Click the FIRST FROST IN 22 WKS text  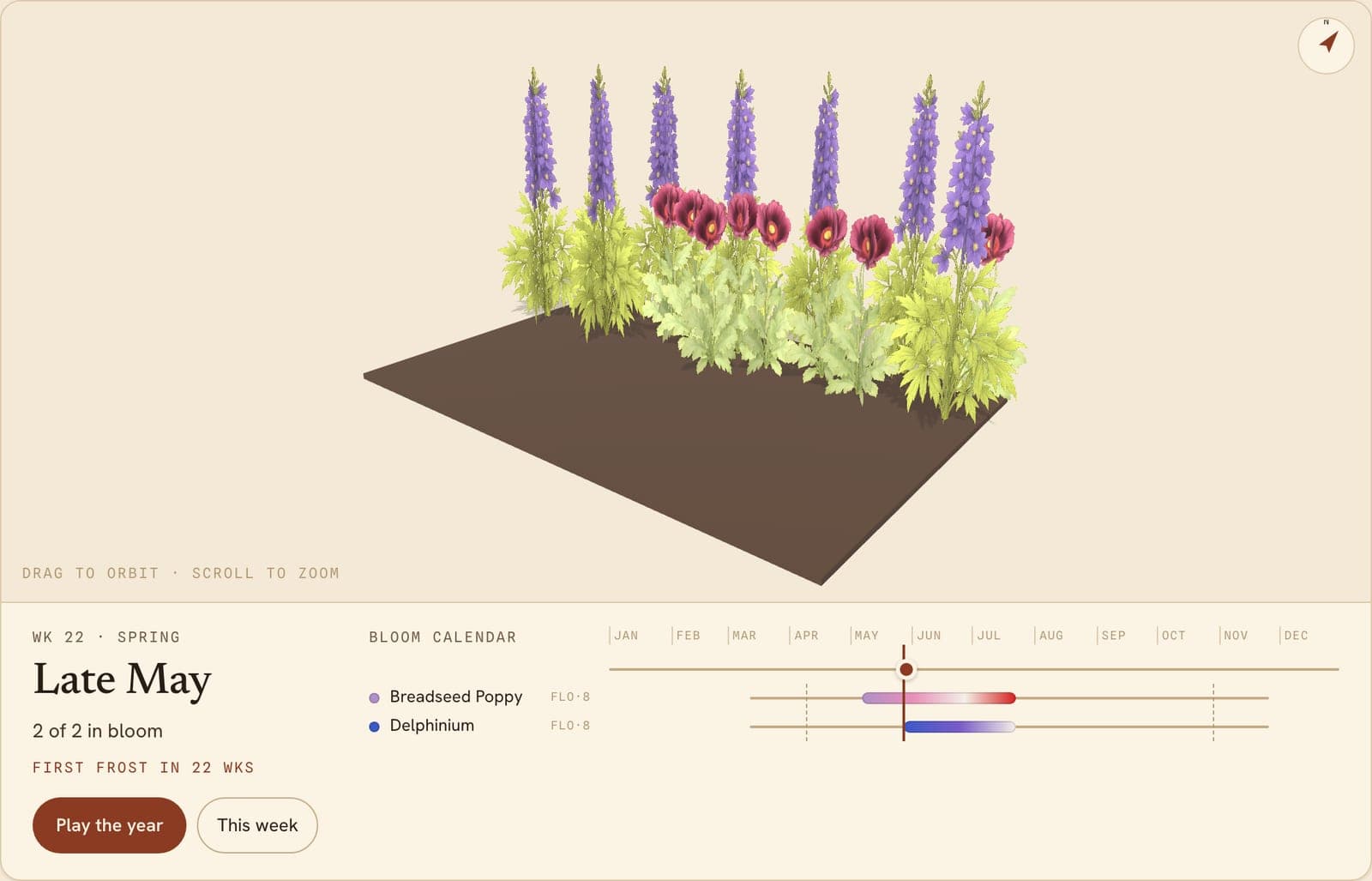(143, 768)
